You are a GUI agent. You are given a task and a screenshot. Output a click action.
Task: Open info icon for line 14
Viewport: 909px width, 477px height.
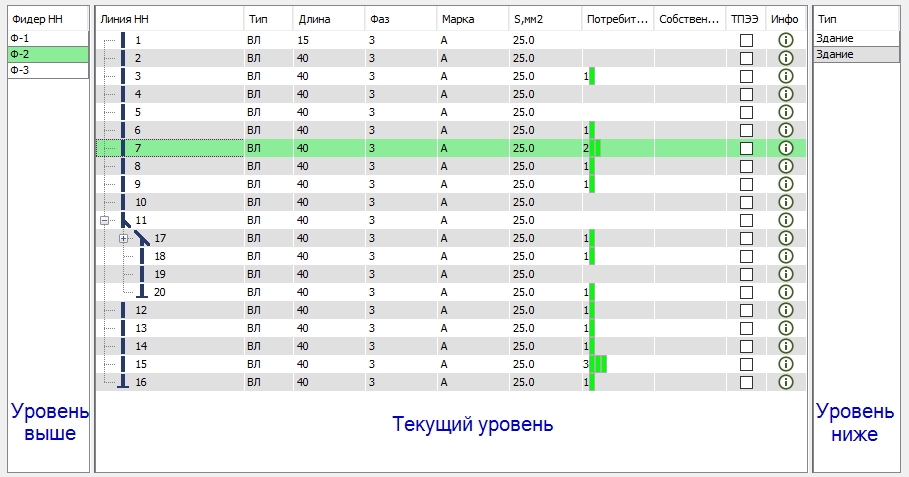coord(786,345)
